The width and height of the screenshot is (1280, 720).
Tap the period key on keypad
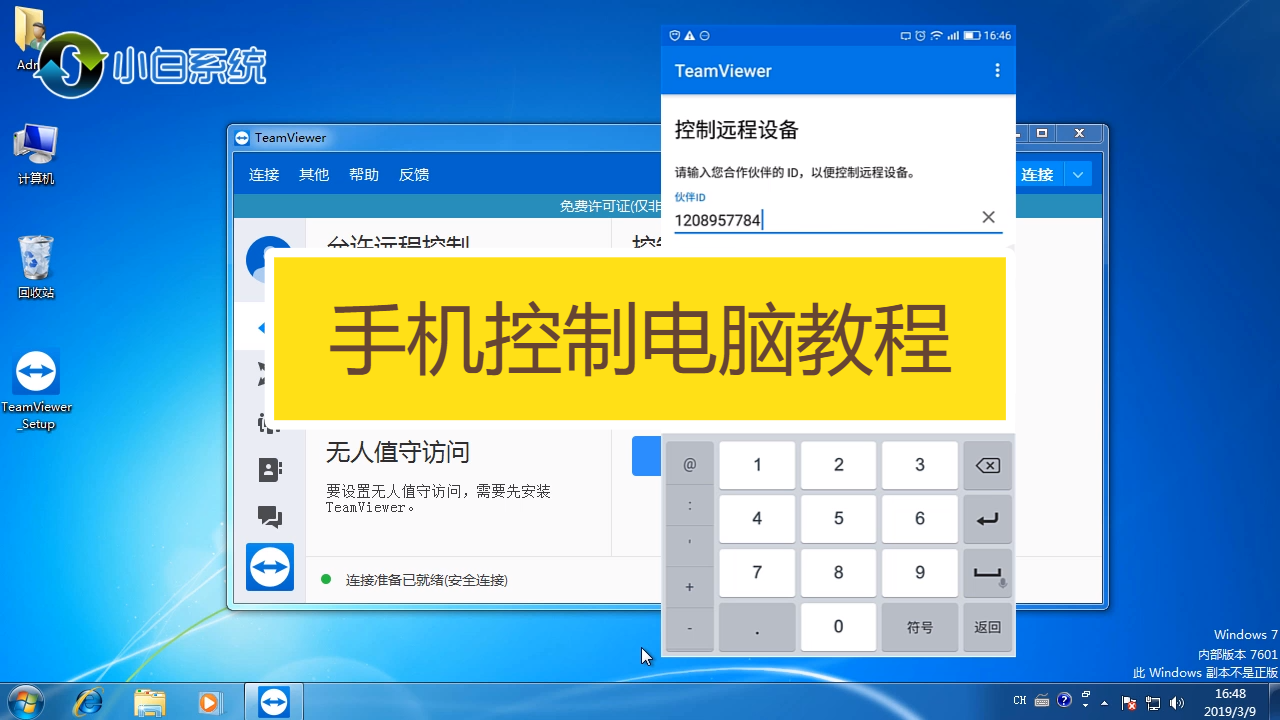tap(757, 627)
